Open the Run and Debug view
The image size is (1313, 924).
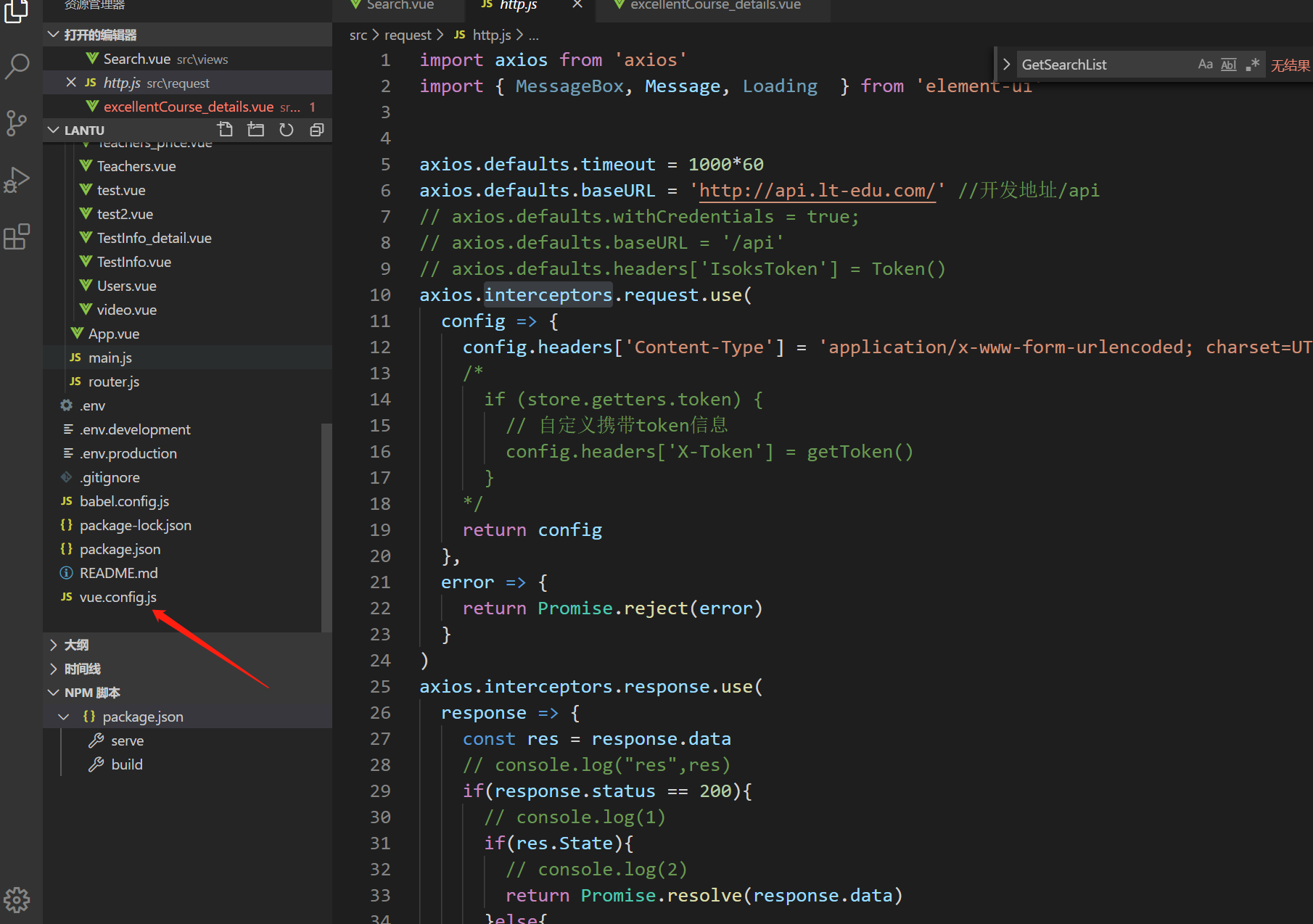17,180
